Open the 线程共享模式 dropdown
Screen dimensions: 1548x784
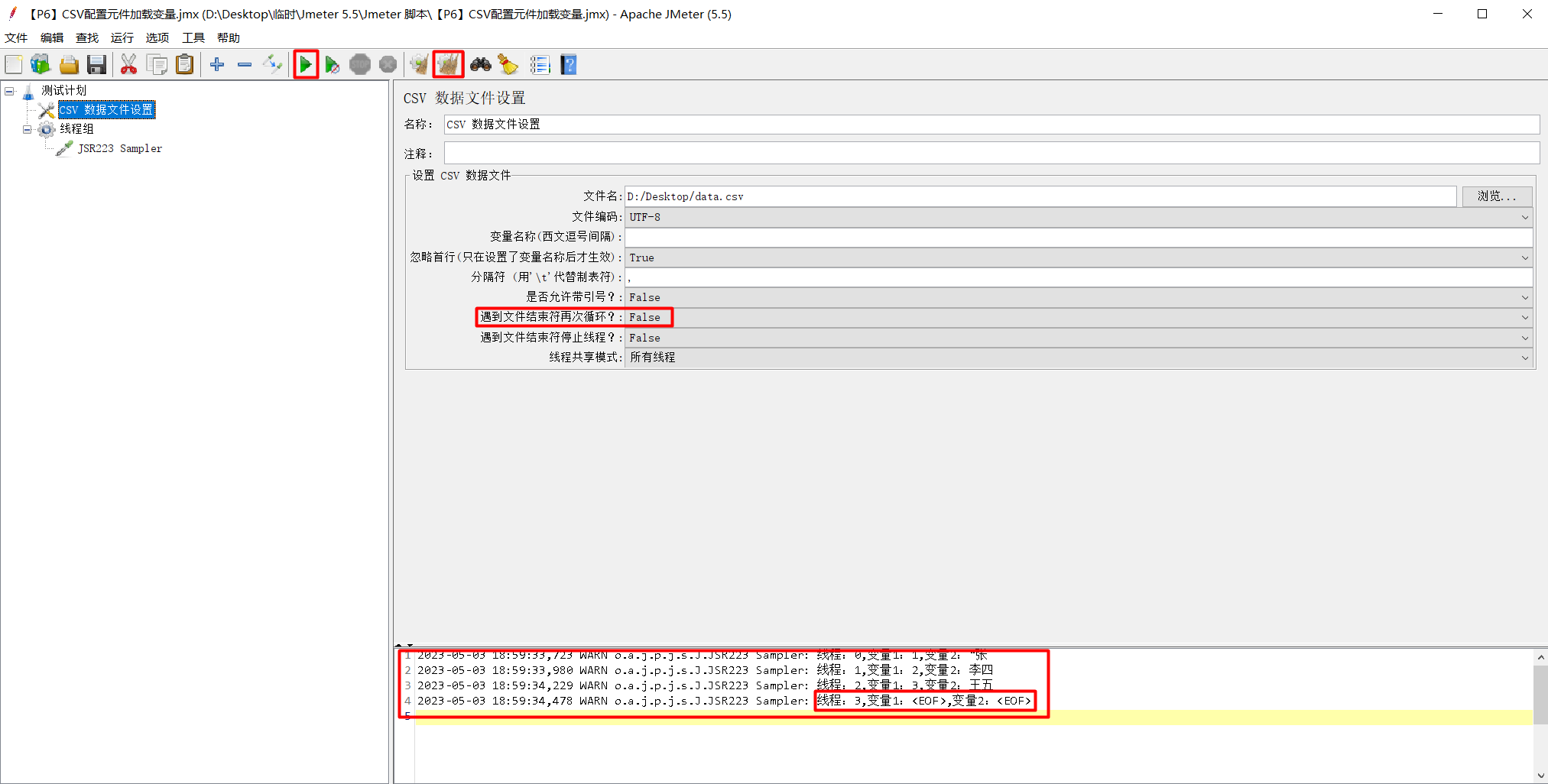coord(1079,357)
